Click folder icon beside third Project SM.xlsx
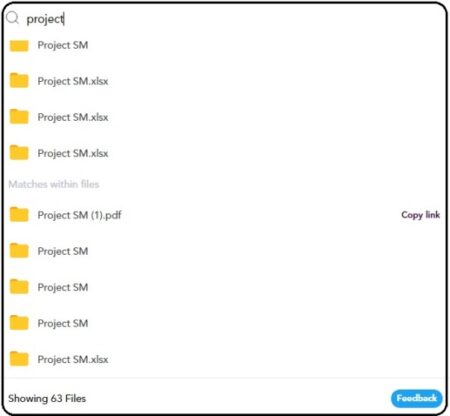Viewport: 450px width, 416px height. 19,153
